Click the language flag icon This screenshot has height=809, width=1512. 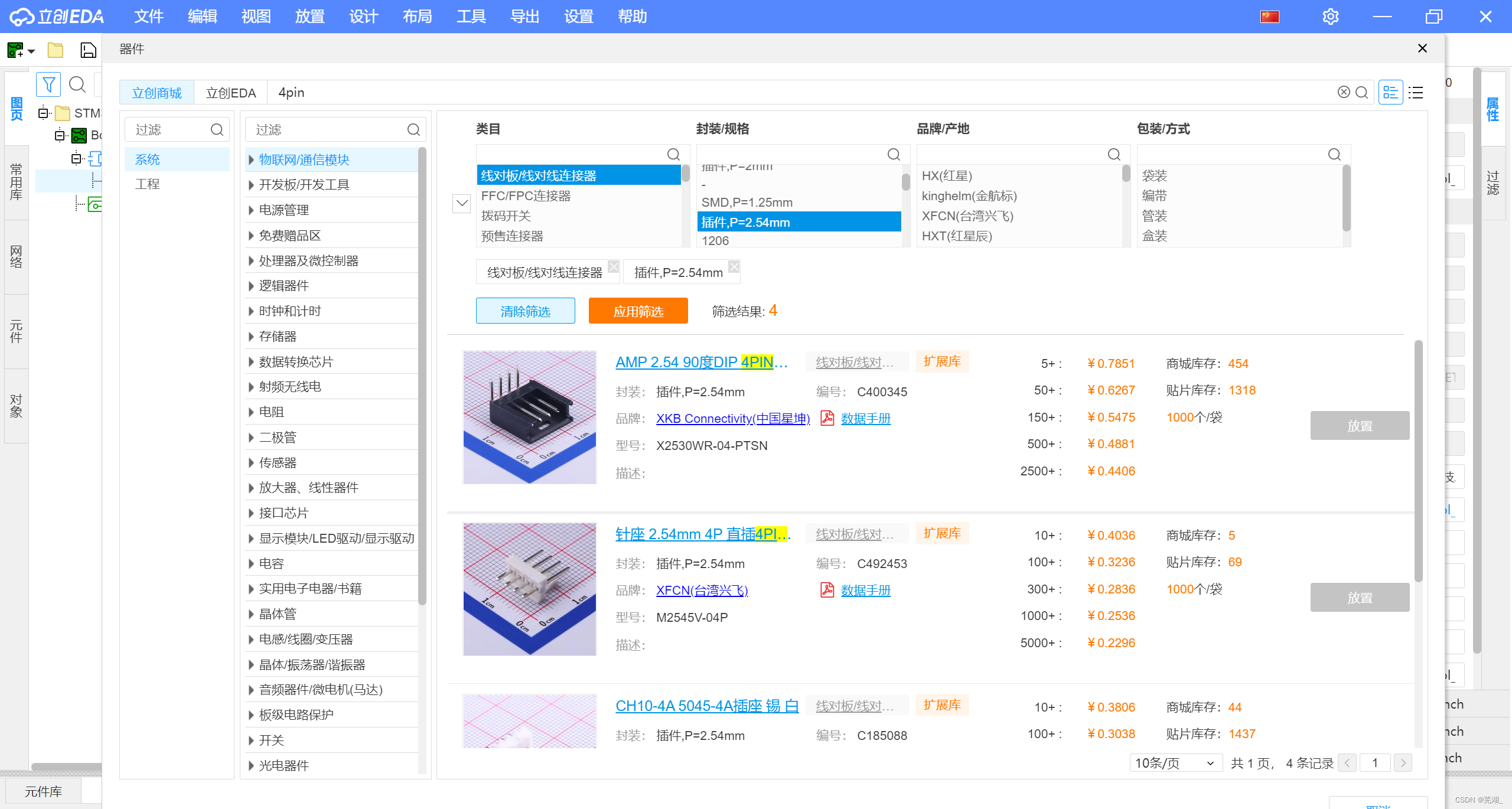[1269, 17]
